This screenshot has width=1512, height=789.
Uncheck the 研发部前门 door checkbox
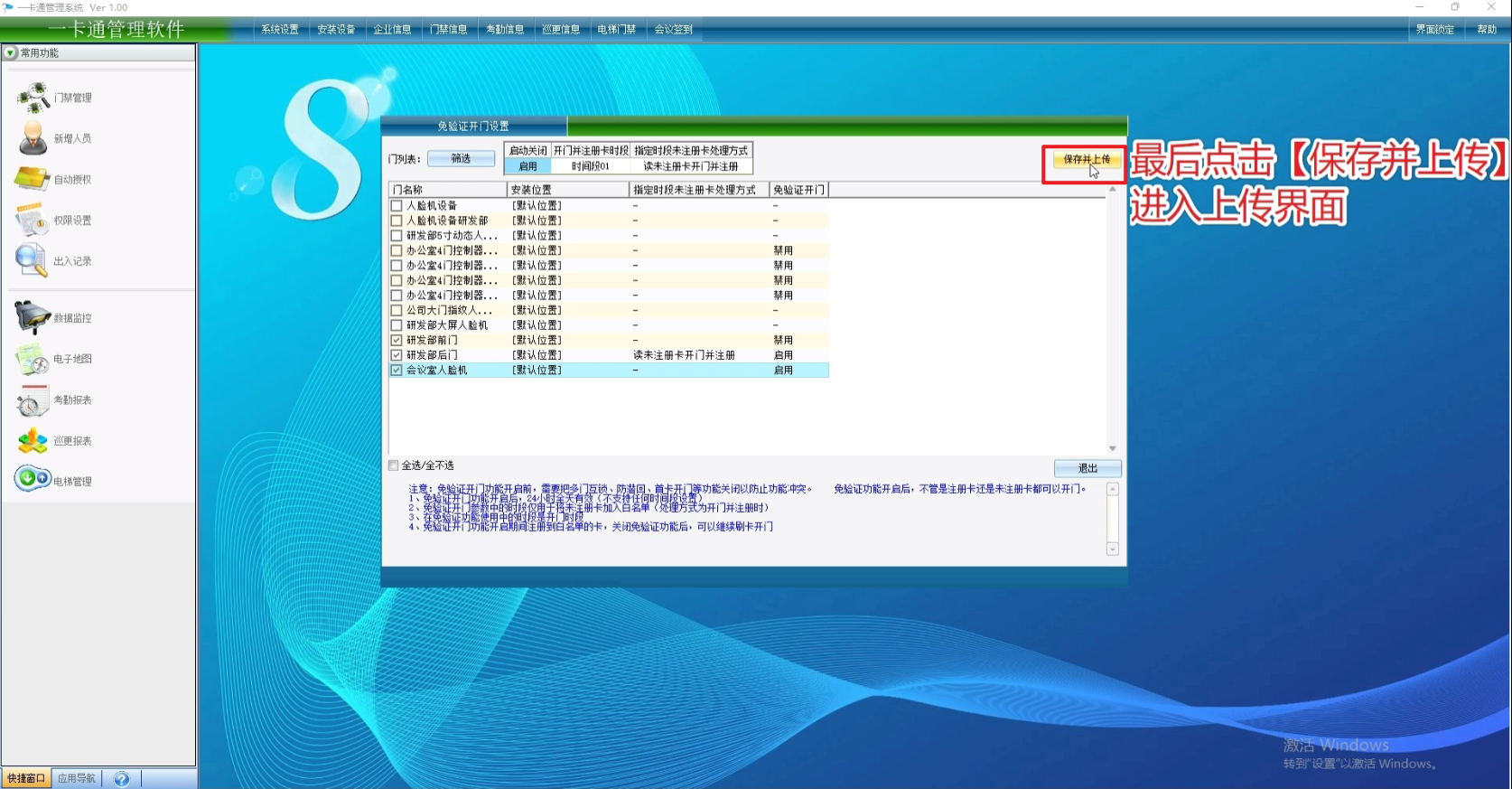click(x=397, y=341)
